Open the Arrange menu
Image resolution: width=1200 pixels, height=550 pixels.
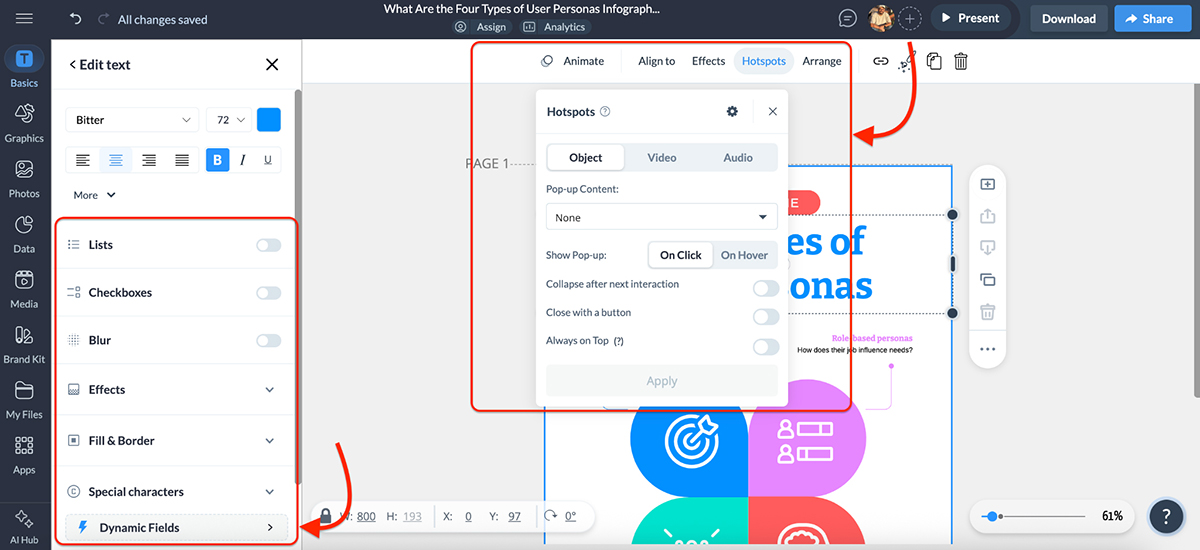pos(822,61)
